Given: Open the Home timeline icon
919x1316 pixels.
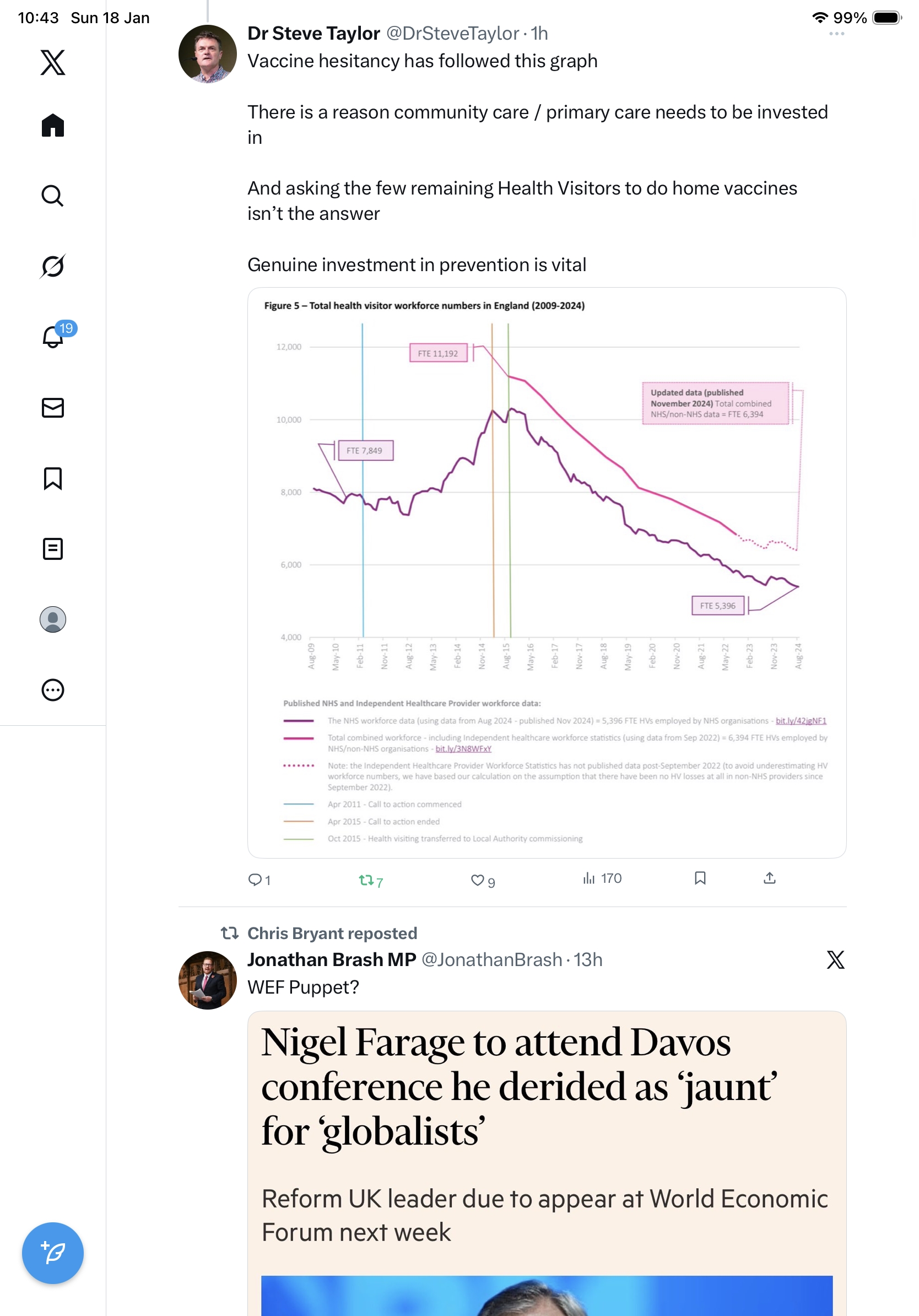Looking at the screenshot, I should 53,126.
